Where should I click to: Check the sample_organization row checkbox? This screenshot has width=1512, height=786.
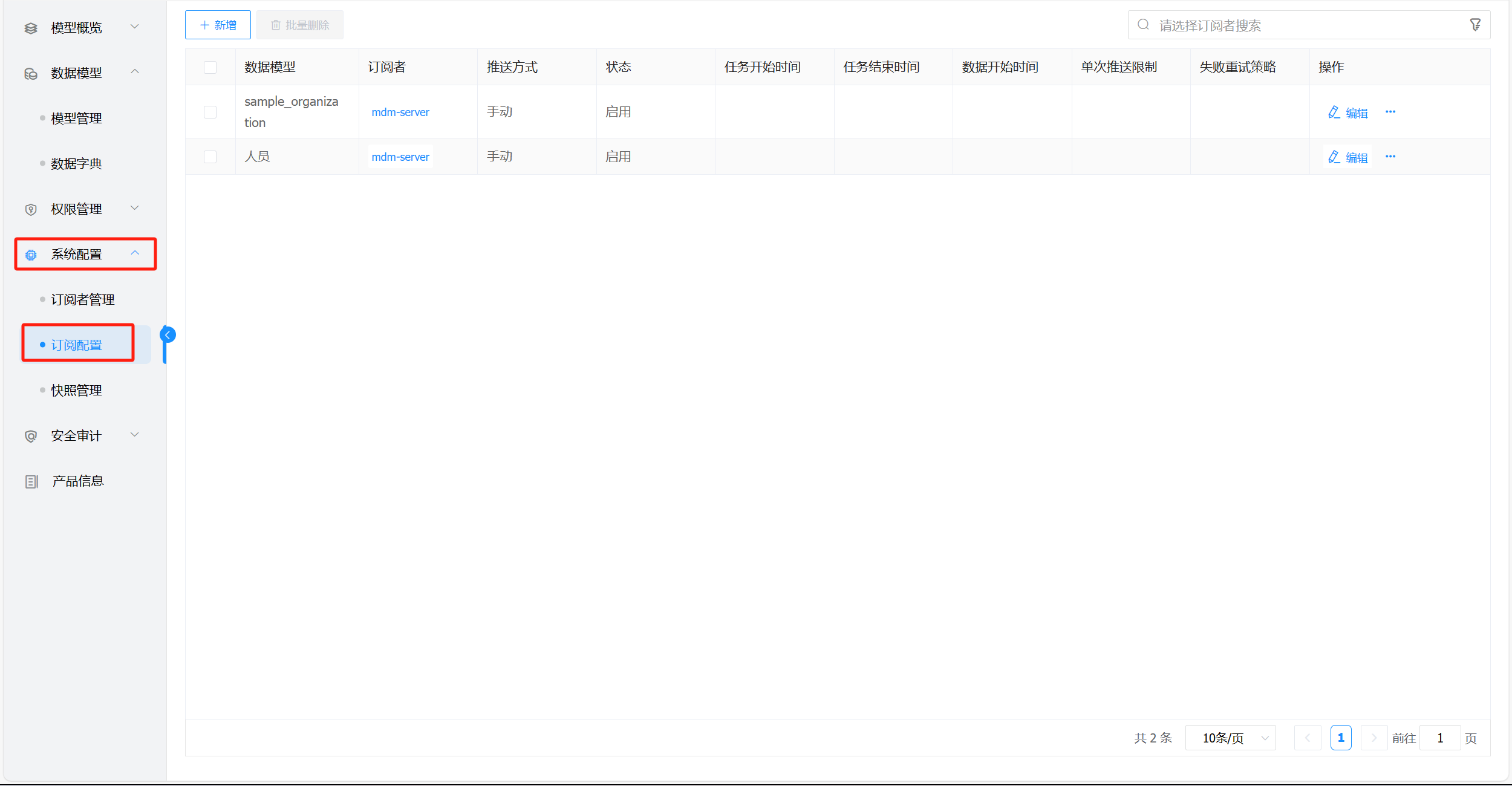coord(210,112)
